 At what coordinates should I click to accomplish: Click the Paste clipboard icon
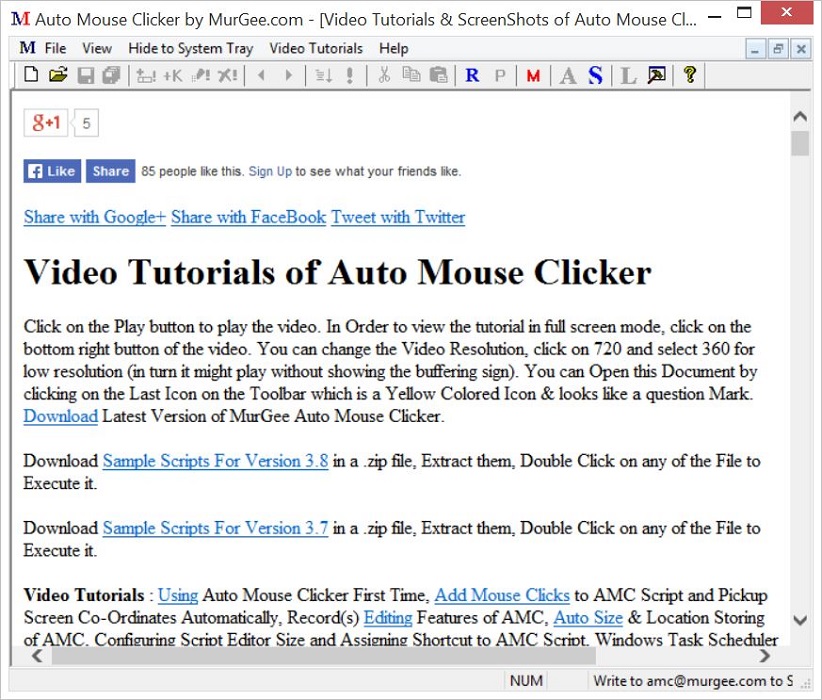point(438,76)
